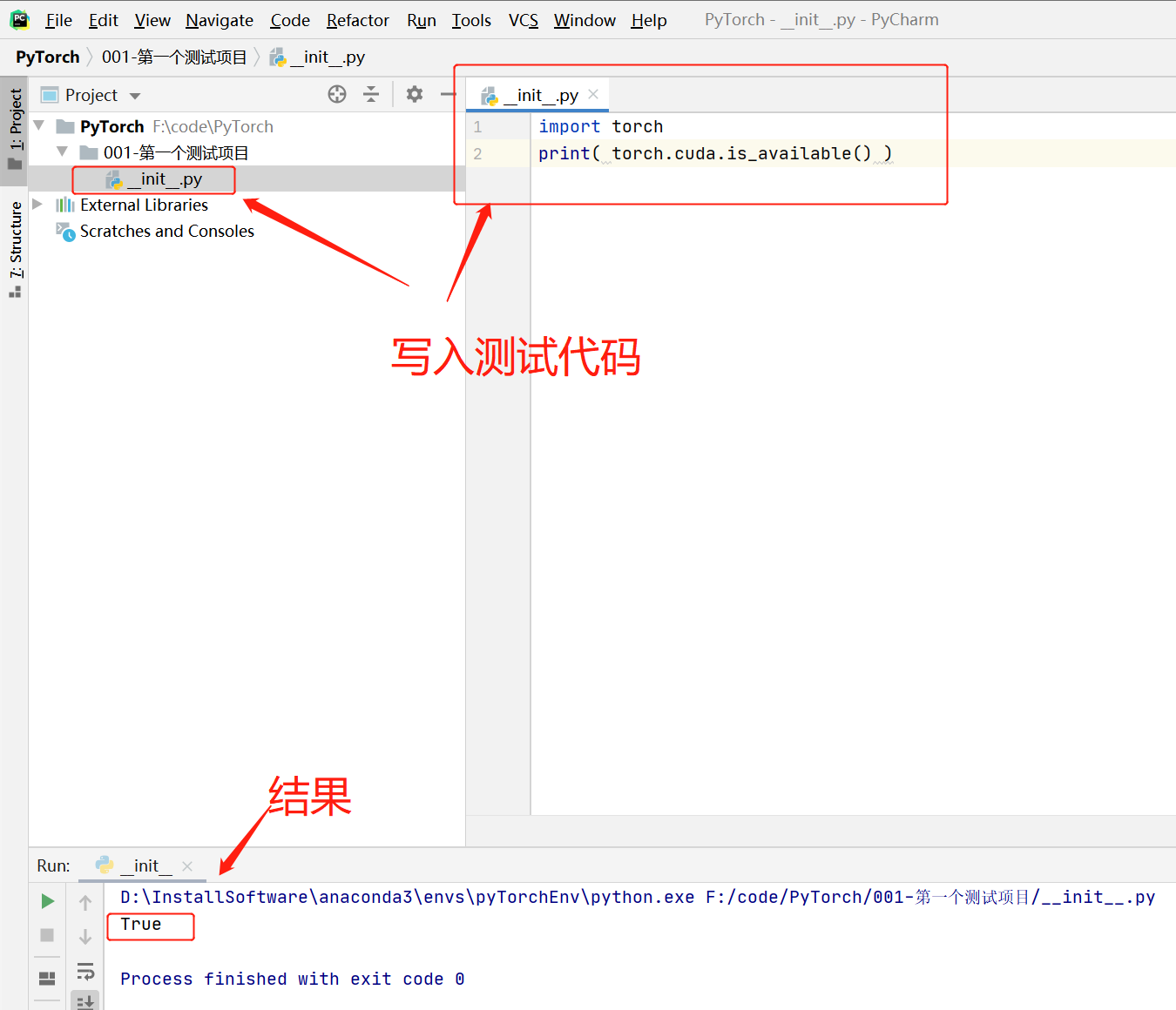Click line number 2 in the gutter
The width and height of the screenshot is (1176, 1010).
pos(477,154)
